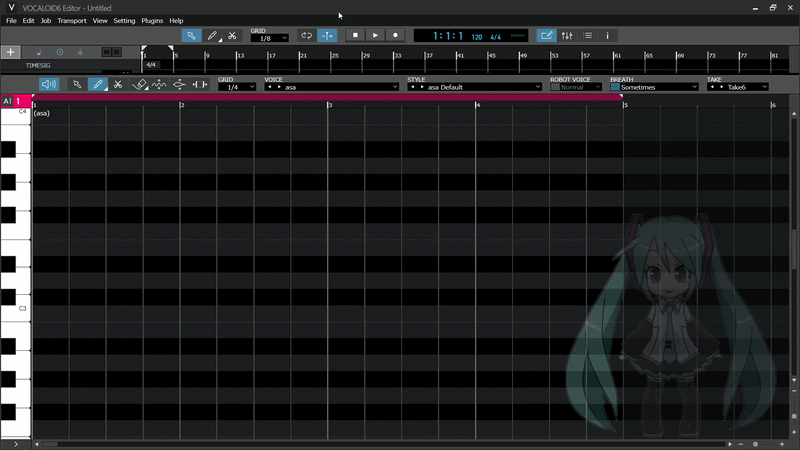Enable the ROBOT VOICE checkbox

point(555,87)
